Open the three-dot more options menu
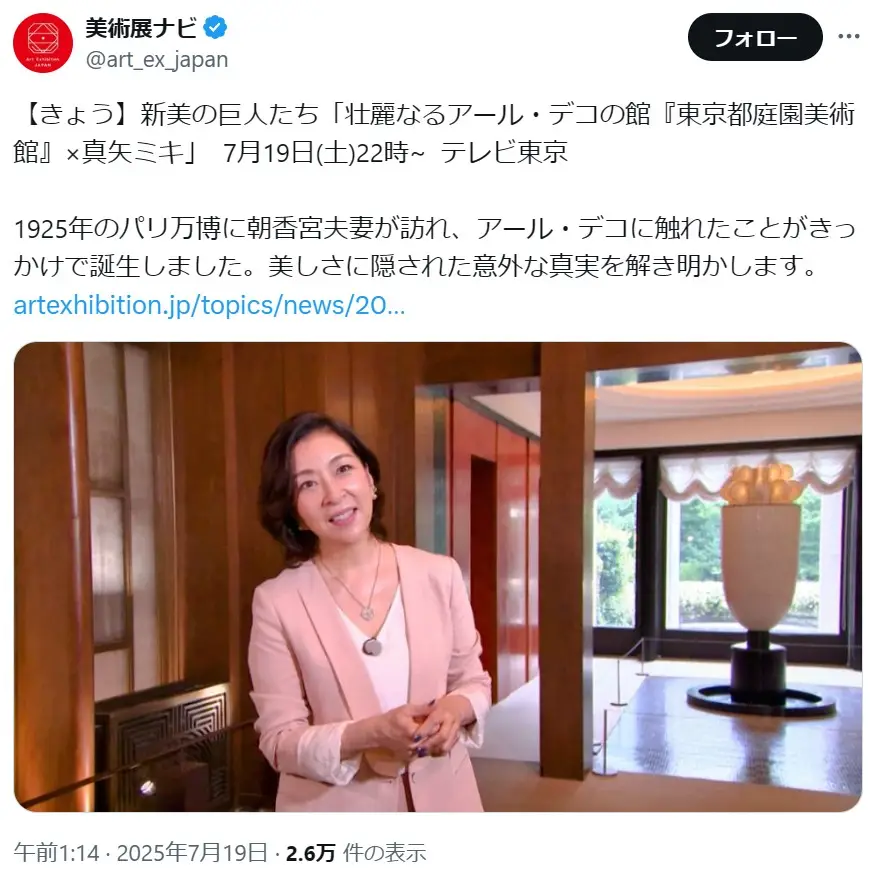This screenshot has width=877, height=874. pos(848,36)
